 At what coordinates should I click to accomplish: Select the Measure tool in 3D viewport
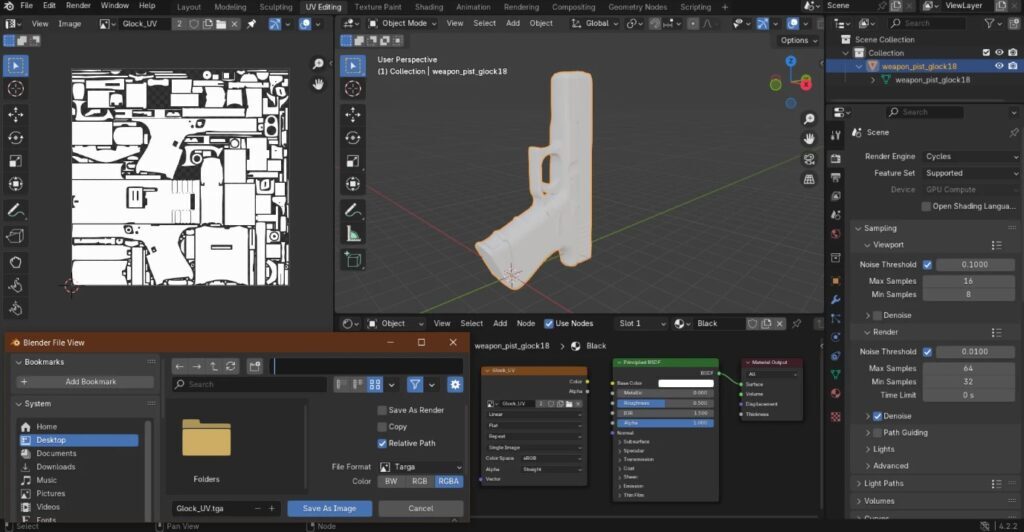[352, 234]
